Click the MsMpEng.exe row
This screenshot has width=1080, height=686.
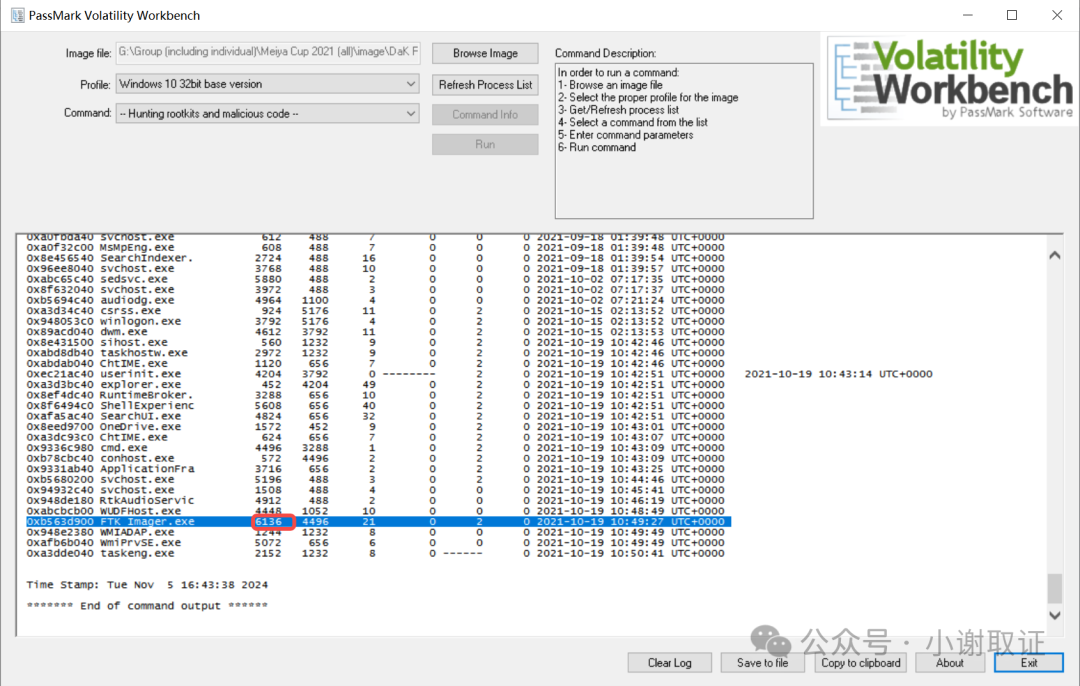[x=375, y=247]
